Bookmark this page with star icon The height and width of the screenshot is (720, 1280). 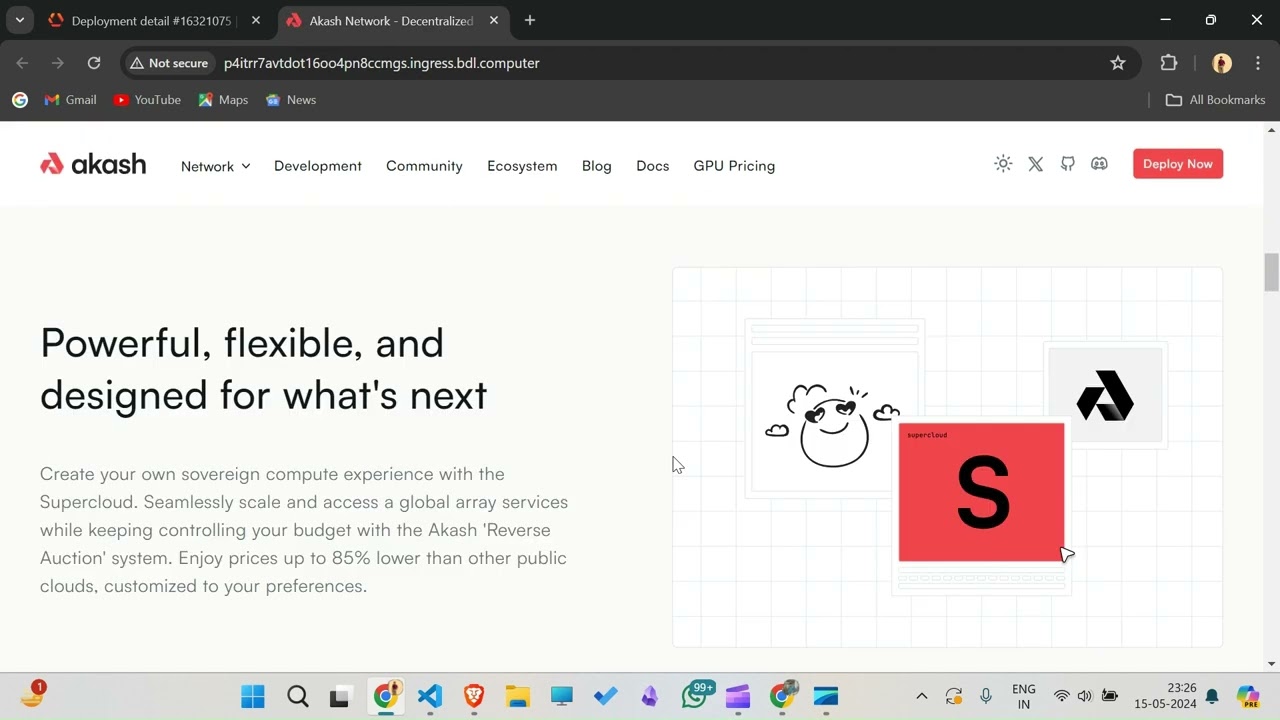pyautogui.click(x=1118, y=63)
